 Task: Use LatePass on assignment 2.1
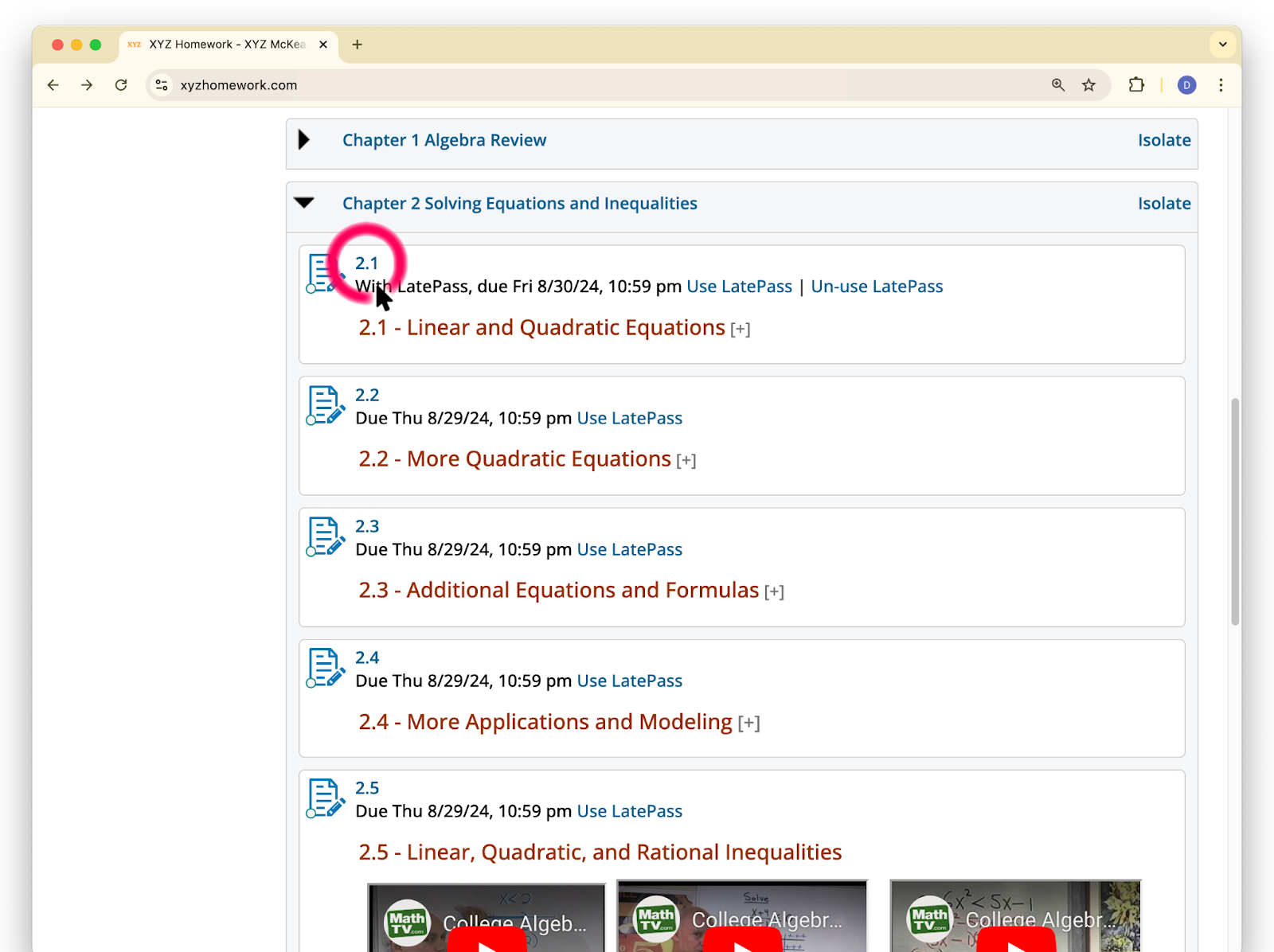click(x=740, y=287)
